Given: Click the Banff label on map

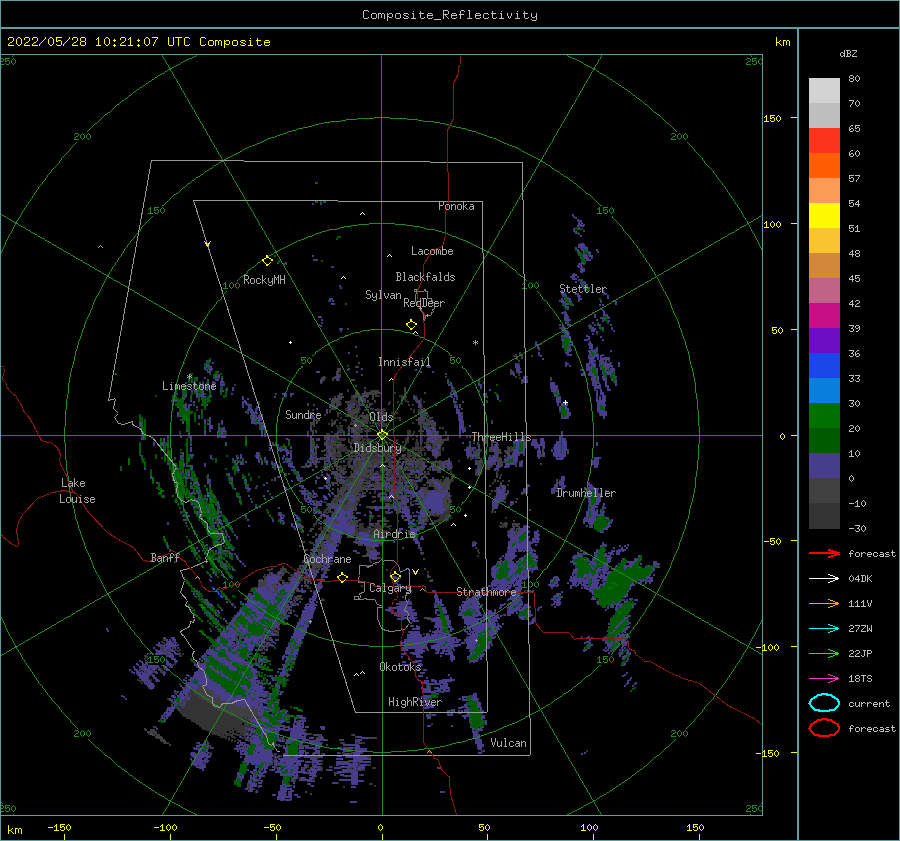Looking at the screenshot, I should coord(165,557).
